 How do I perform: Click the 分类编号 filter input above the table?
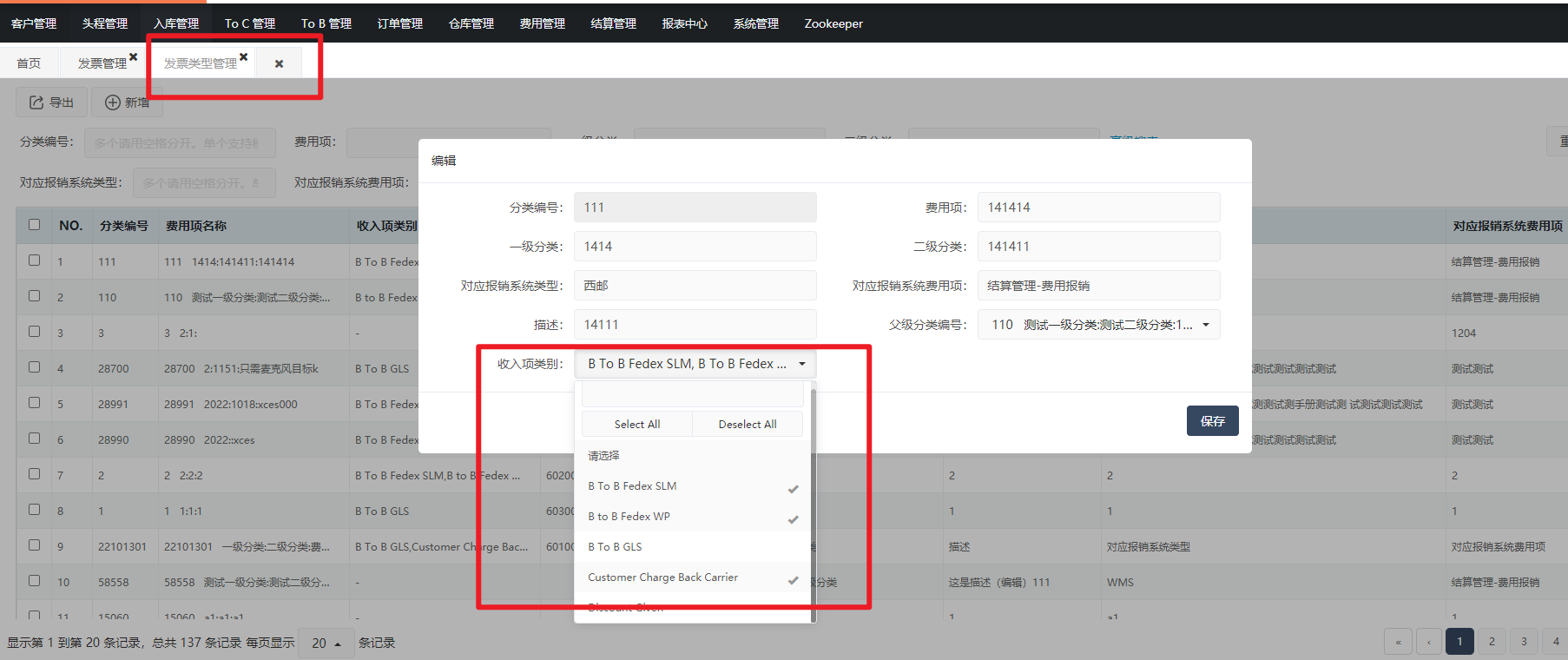[x=180, y=142]
